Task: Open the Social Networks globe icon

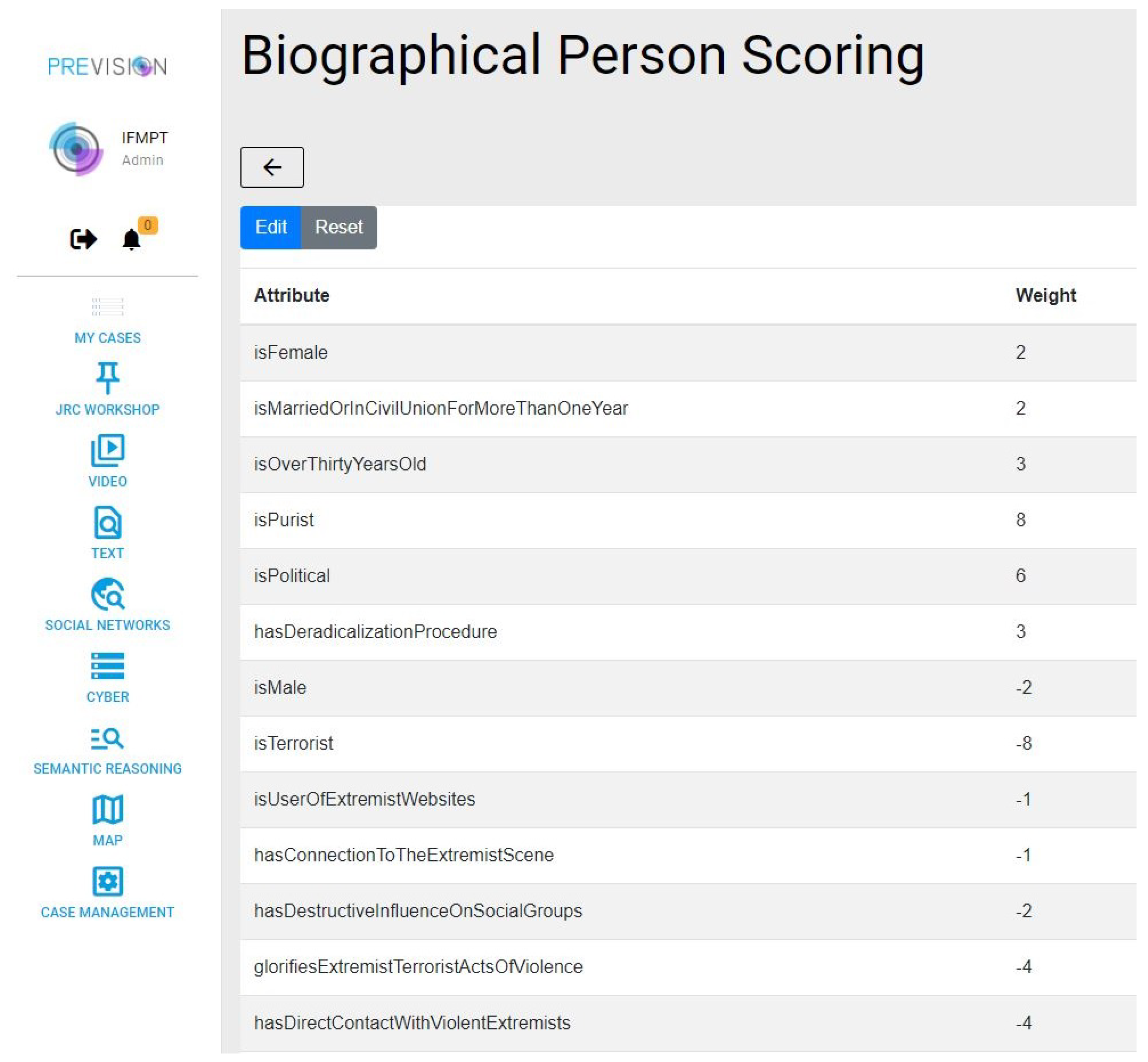Action: [x=108, y=594]
